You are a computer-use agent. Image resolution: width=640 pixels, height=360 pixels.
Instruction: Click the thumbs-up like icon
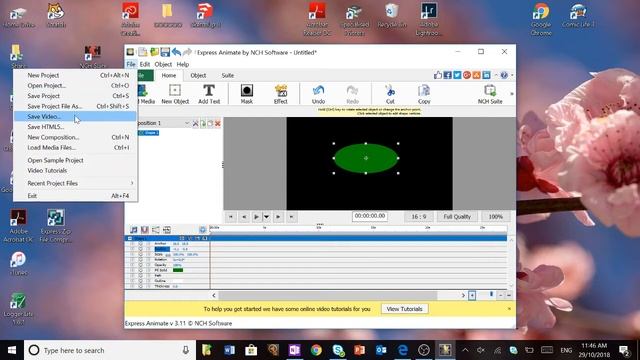[x=438, y=75]
